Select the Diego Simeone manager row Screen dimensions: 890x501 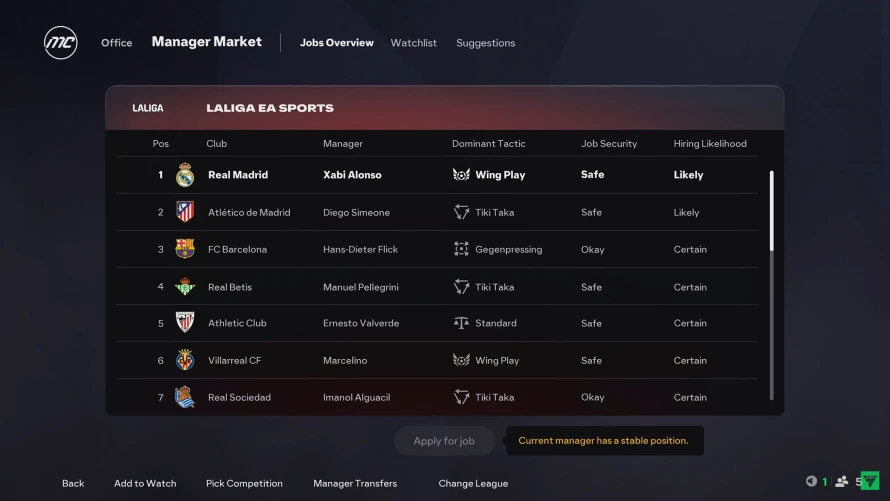pos(437,212)
